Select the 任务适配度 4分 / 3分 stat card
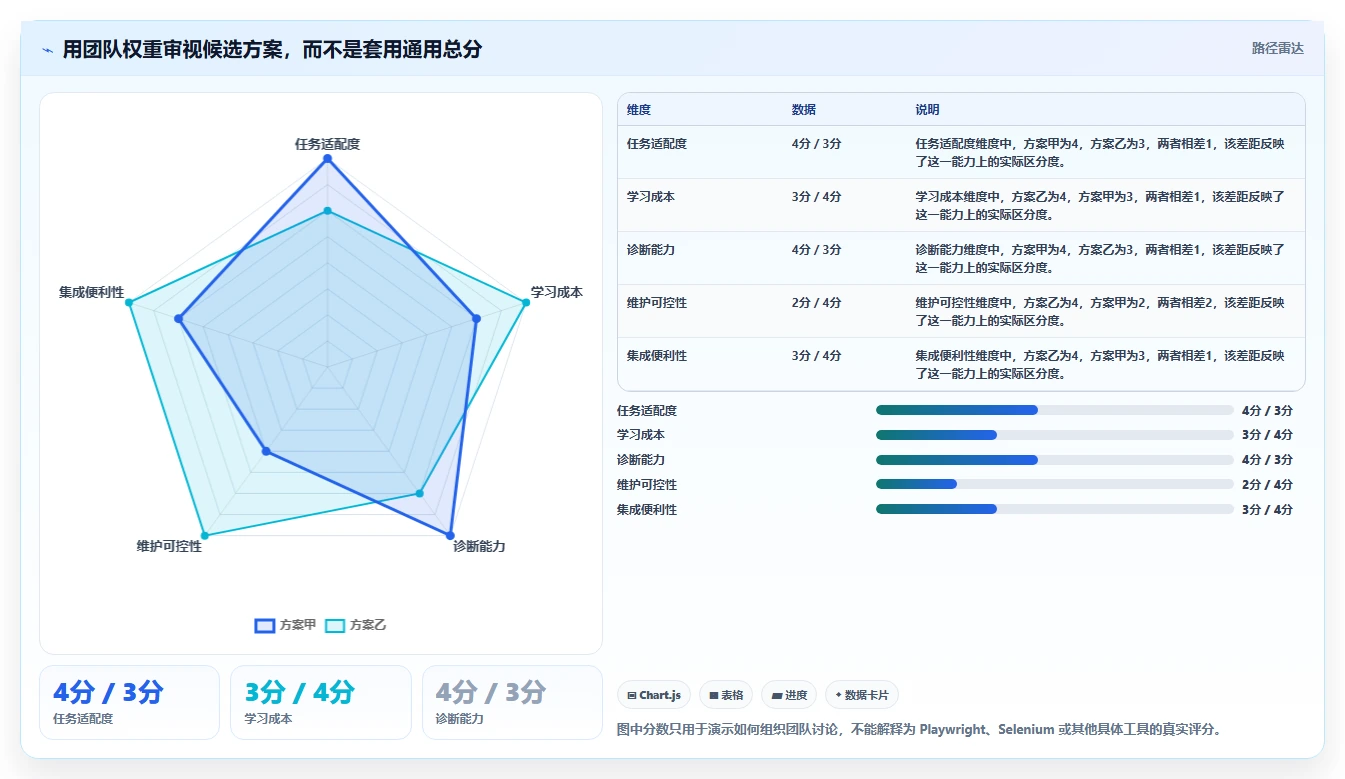This screenshot has height=779, width=1345. (x=129, y=702)
